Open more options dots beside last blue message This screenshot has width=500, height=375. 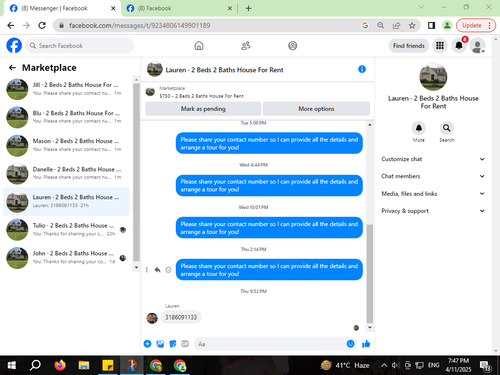pyautogui.click(x=147, y=270)
